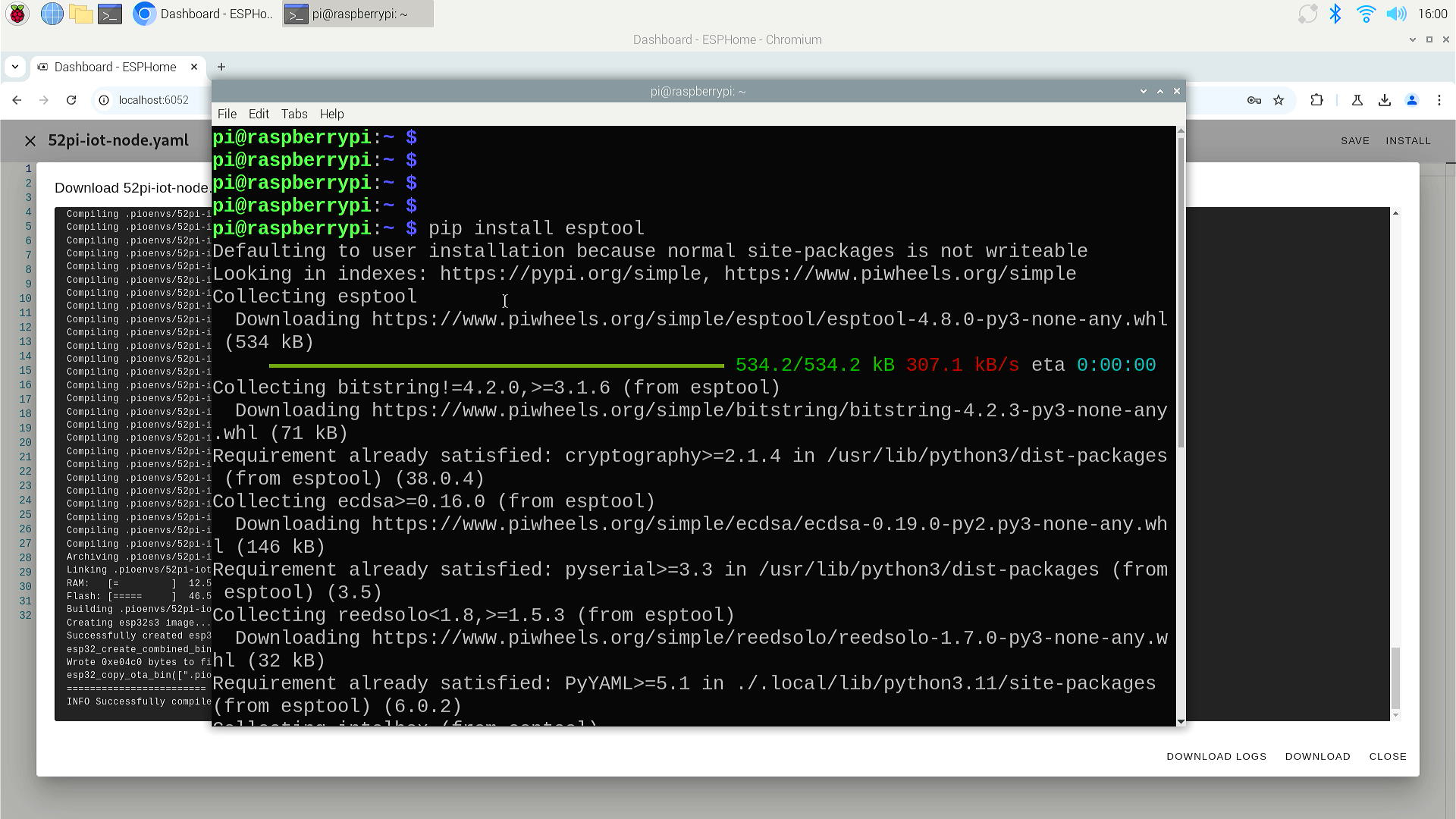The height and width of the screenshot is (819, 1456).
Task: Click the SAVE button in ESPHome
Action: (x=1355, y=140)
